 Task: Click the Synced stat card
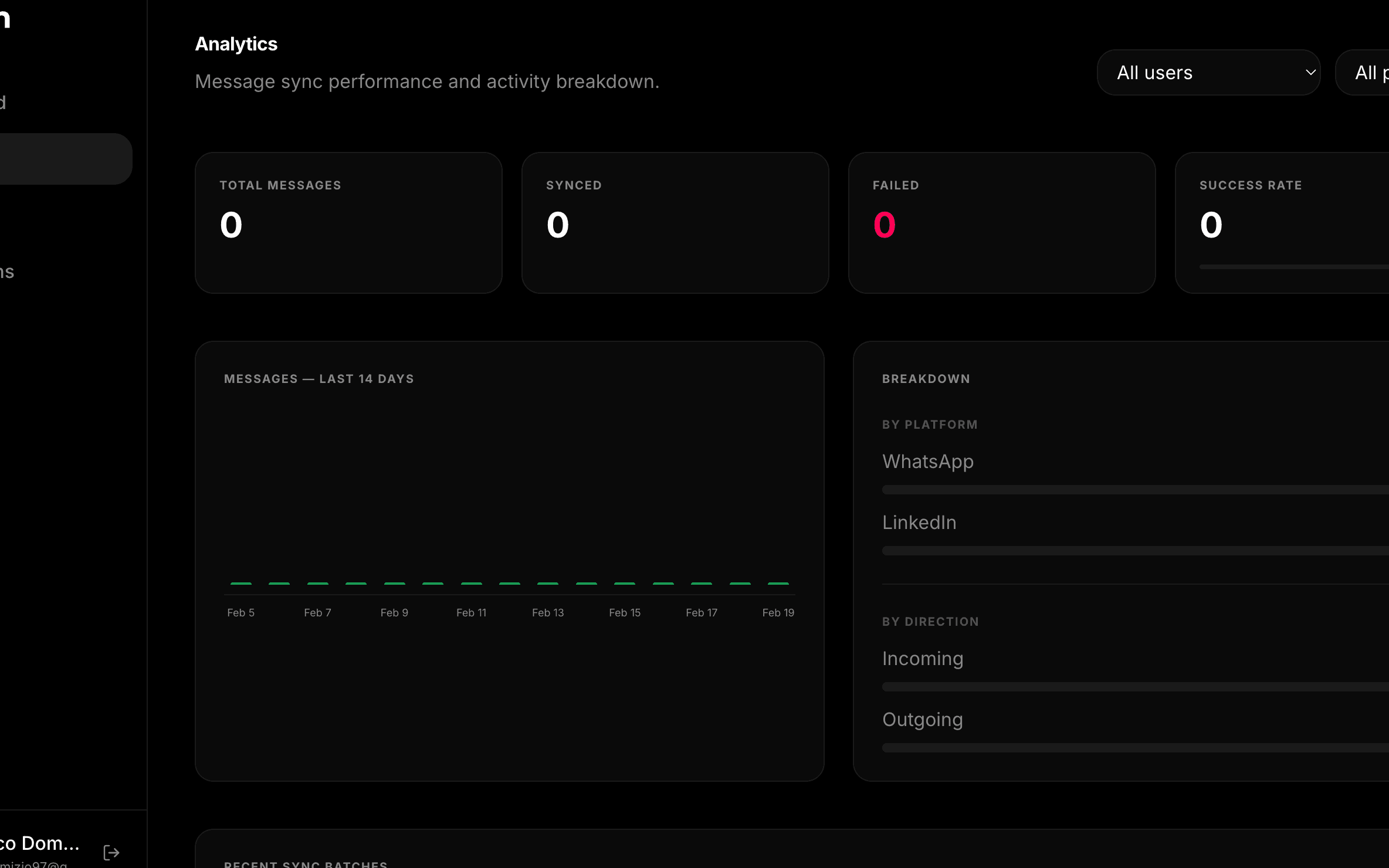pos(675,223)
